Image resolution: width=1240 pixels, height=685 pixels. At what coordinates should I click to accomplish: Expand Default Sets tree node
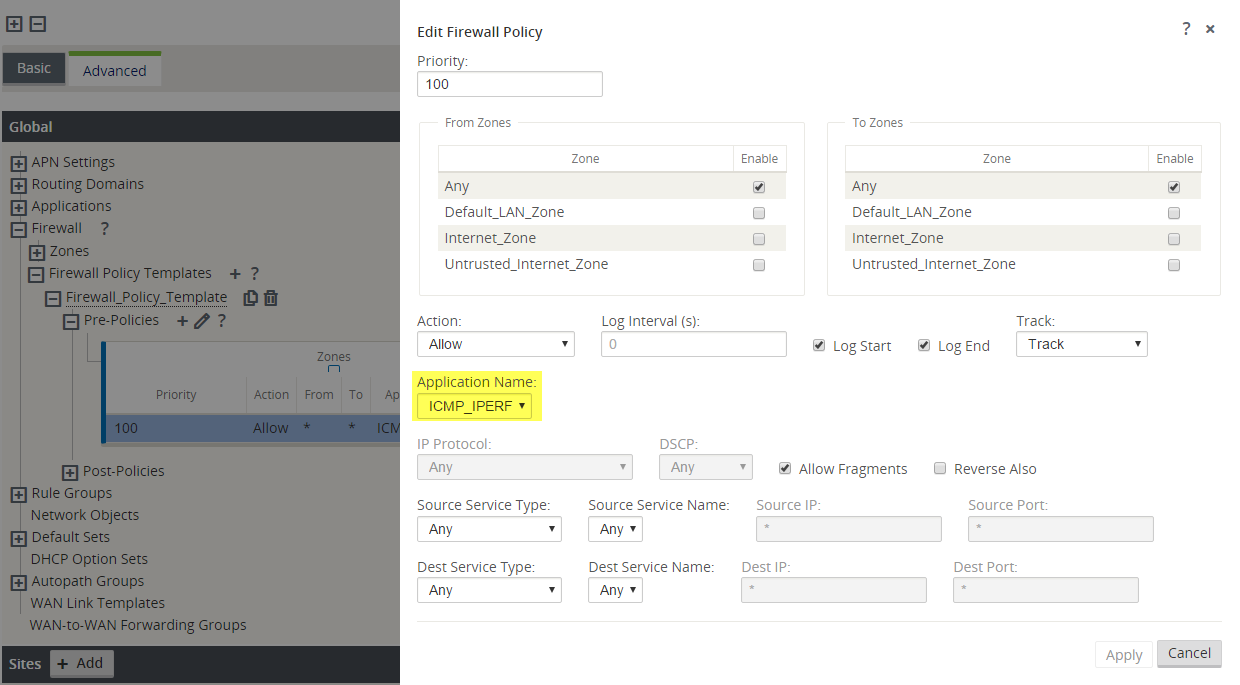point(18,538)
